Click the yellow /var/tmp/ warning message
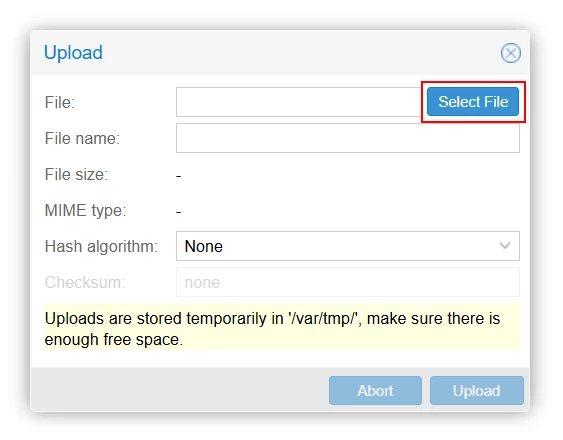This screenshot has width=563, height=440. 282,327
